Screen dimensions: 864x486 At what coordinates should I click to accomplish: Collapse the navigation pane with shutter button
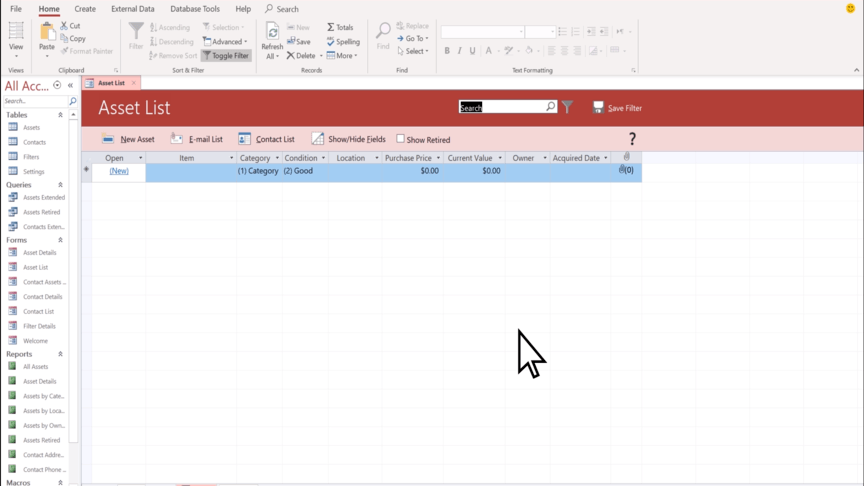(70, 86)
